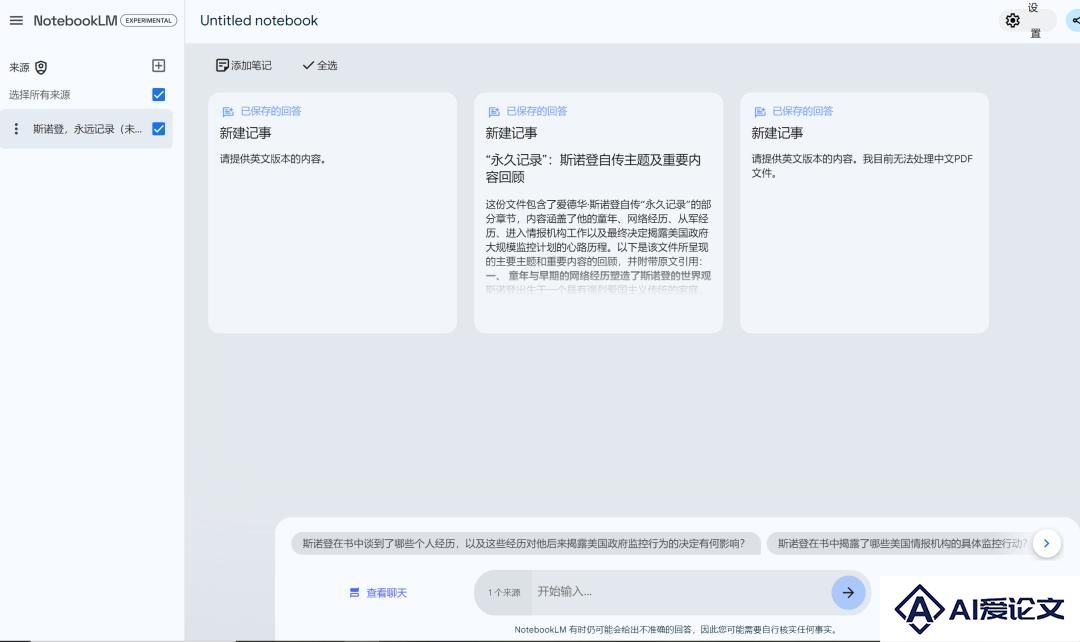Click the 全选 button

(320, 65)
